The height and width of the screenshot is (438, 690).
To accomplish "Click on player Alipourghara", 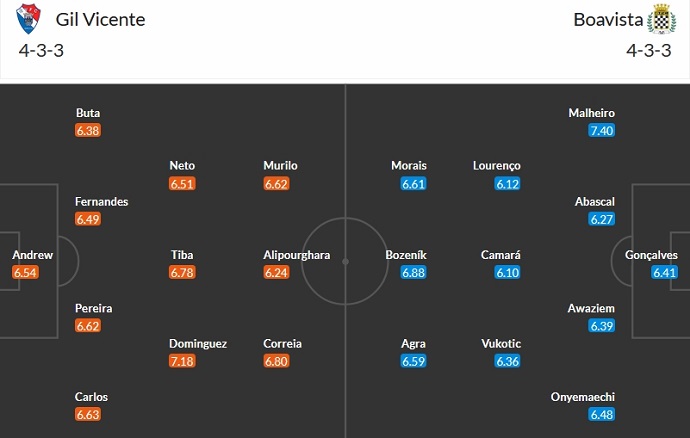I will coord(297,255).
